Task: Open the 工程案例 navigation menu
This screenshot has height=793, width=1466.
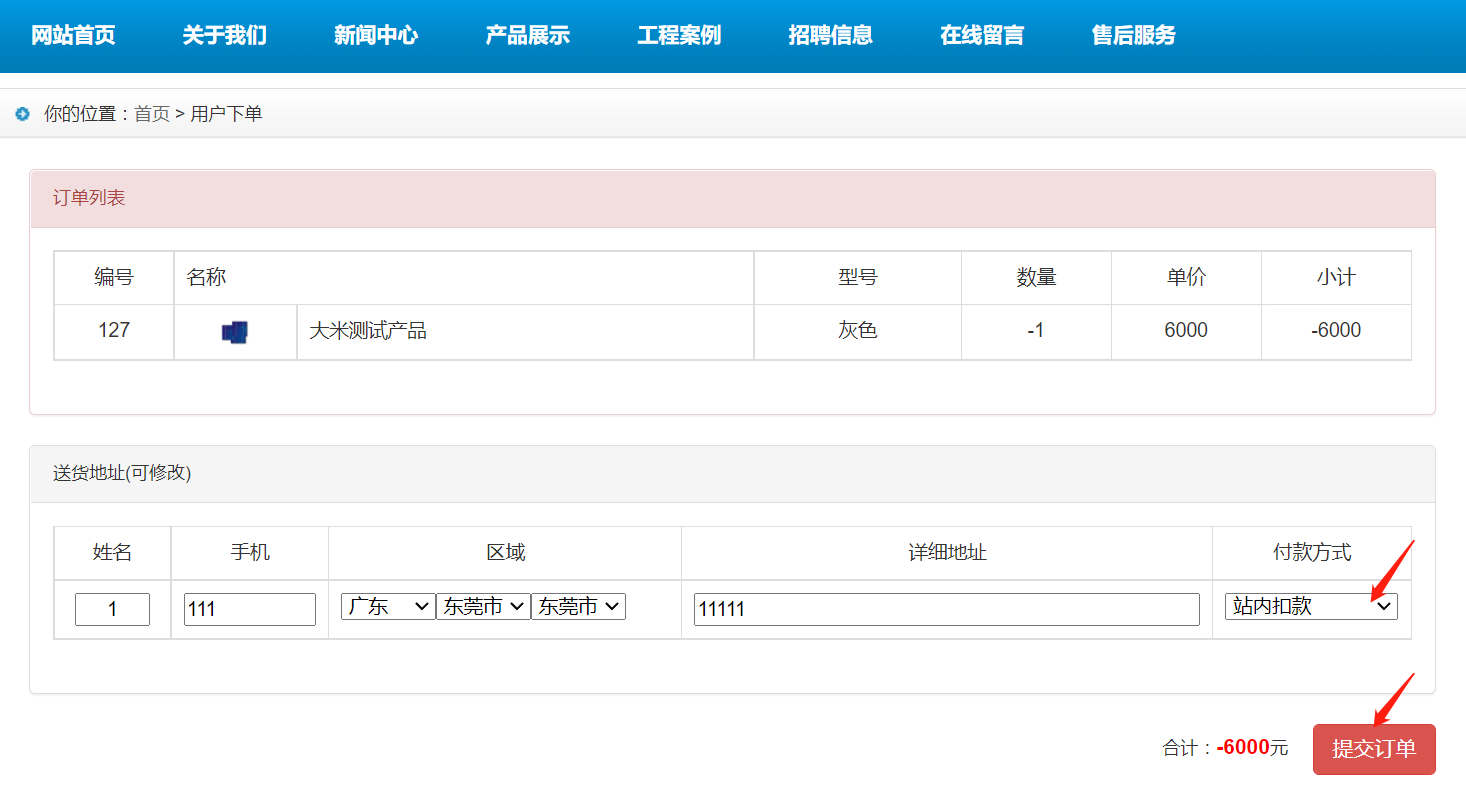Action: 678,35
